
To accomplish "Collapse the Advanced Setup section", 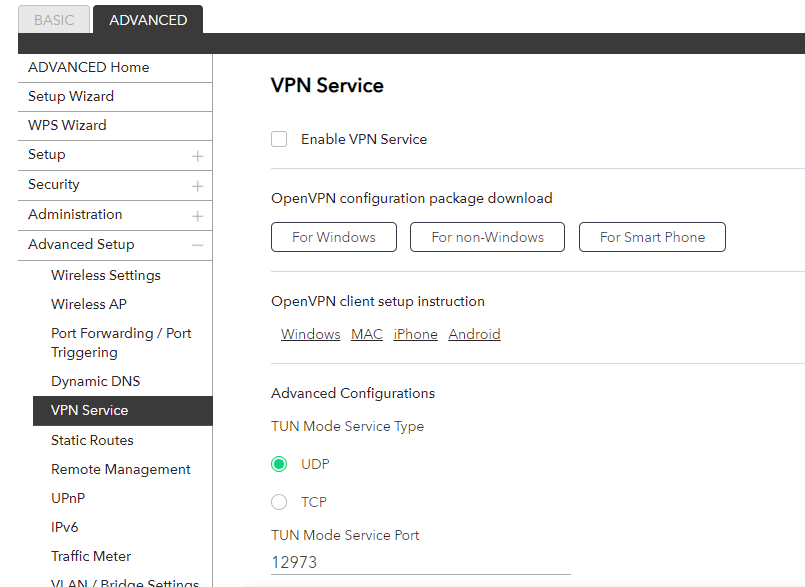I will (197, 245).
